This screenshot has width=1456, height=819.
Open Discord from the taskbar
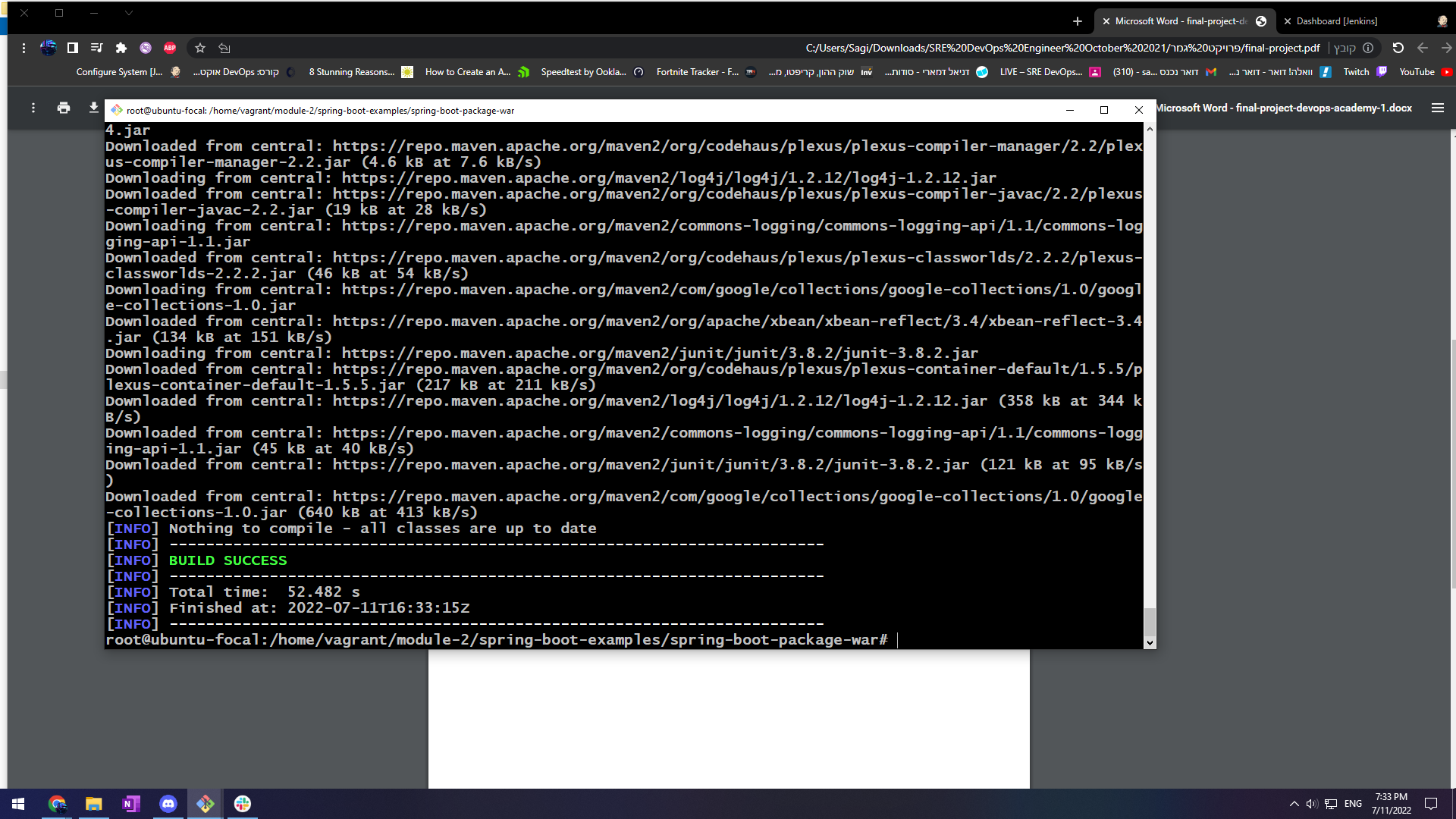click(168, 804)
